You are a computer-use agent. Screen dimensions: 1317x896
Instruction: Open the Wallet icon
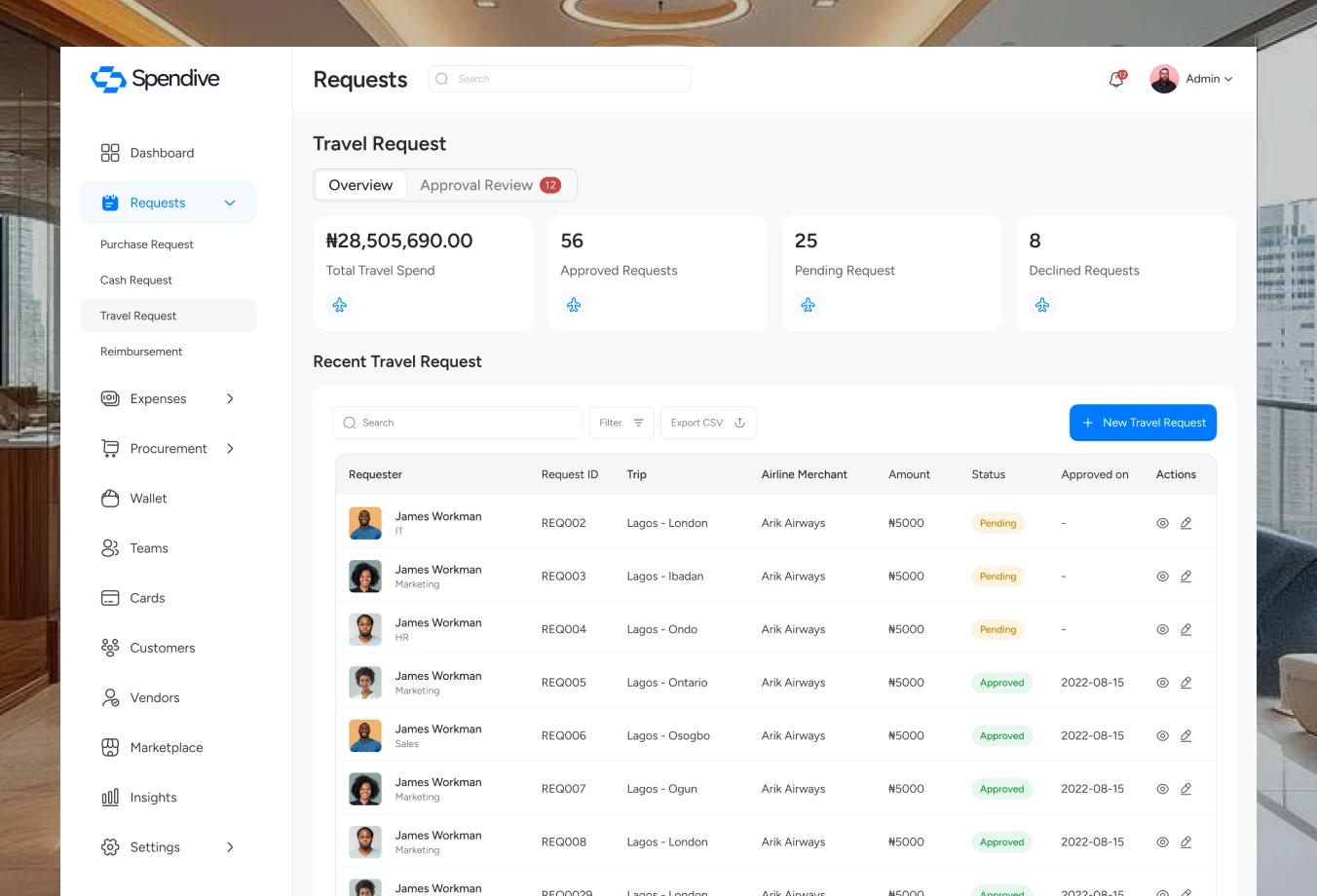tap(110, 499)
